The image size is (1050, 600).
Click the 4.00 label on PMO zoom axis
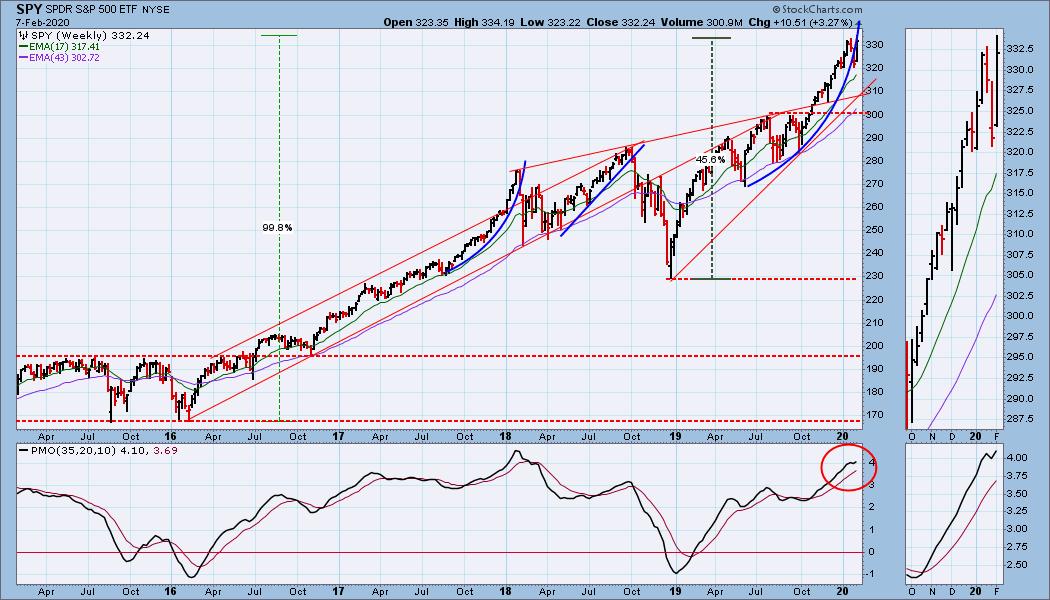click(x=1017, y=458)
